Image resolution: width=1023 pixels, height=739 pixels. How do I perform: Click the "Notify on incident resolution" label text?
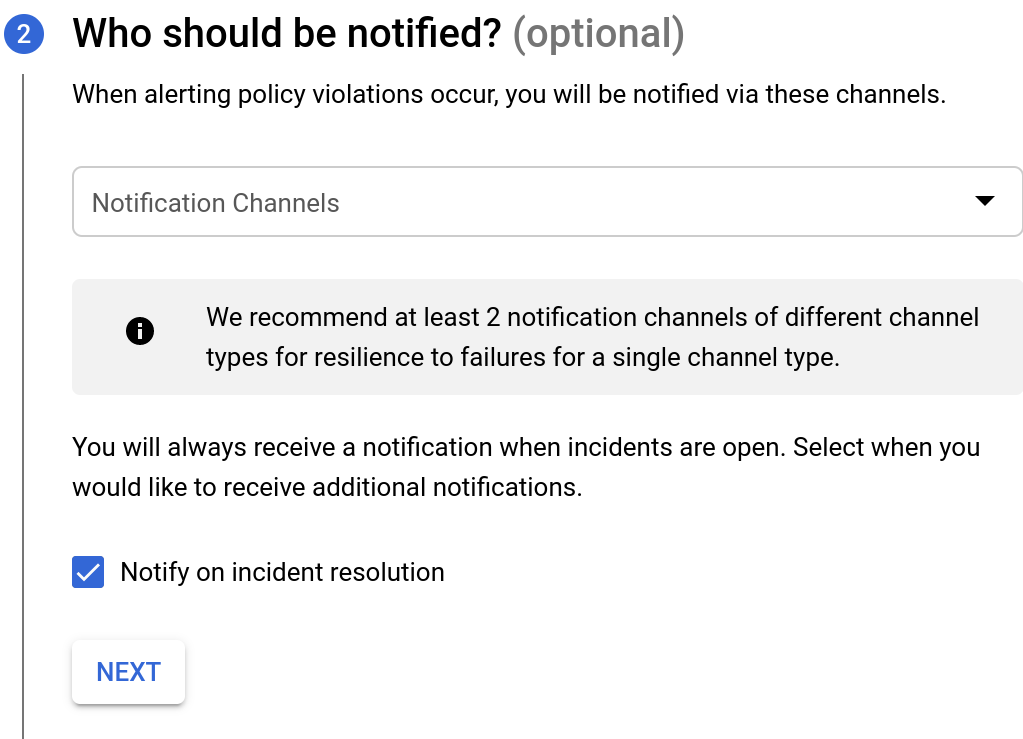click(x=282, y=572)
